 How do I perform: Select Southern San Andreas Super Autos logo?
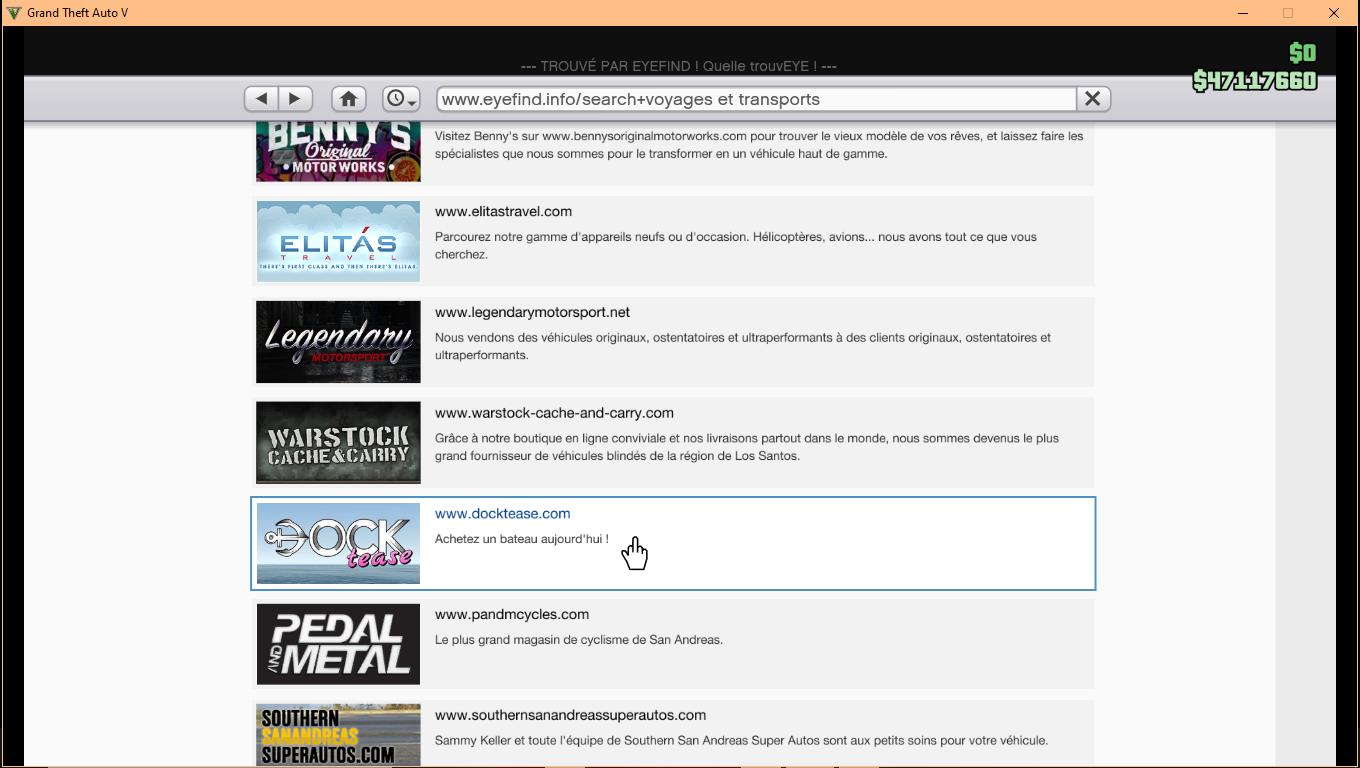[x=338, y=735]
